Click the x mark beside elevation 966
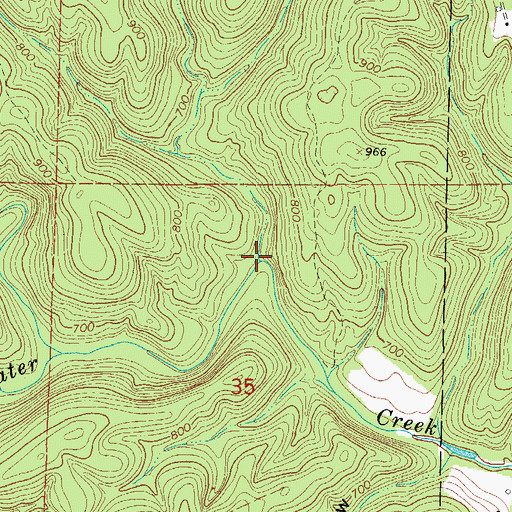 [x=359, y=152]
